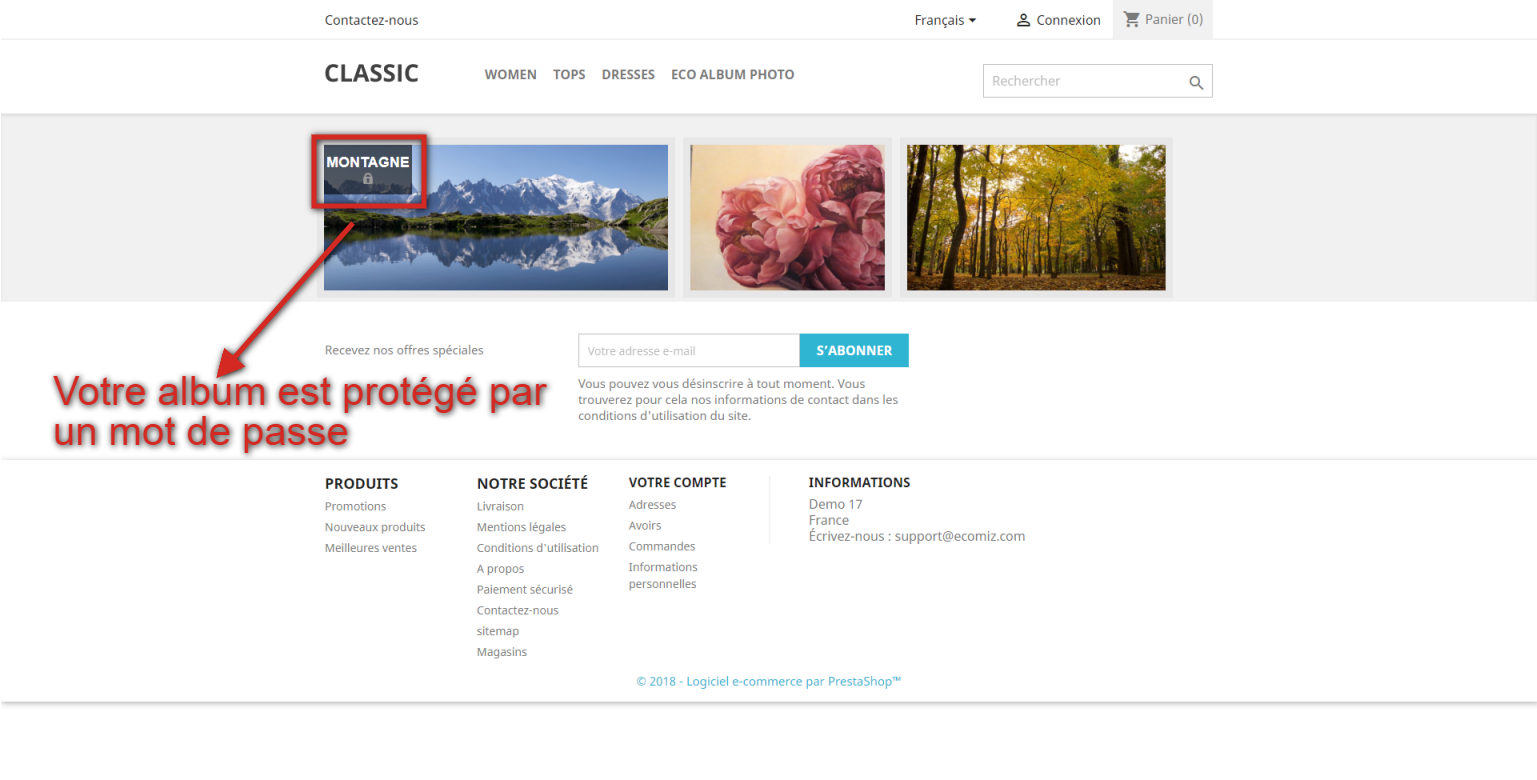Open the autumn forest album thumbnail
1537x780 pixels.
[x=1036, y=217]
